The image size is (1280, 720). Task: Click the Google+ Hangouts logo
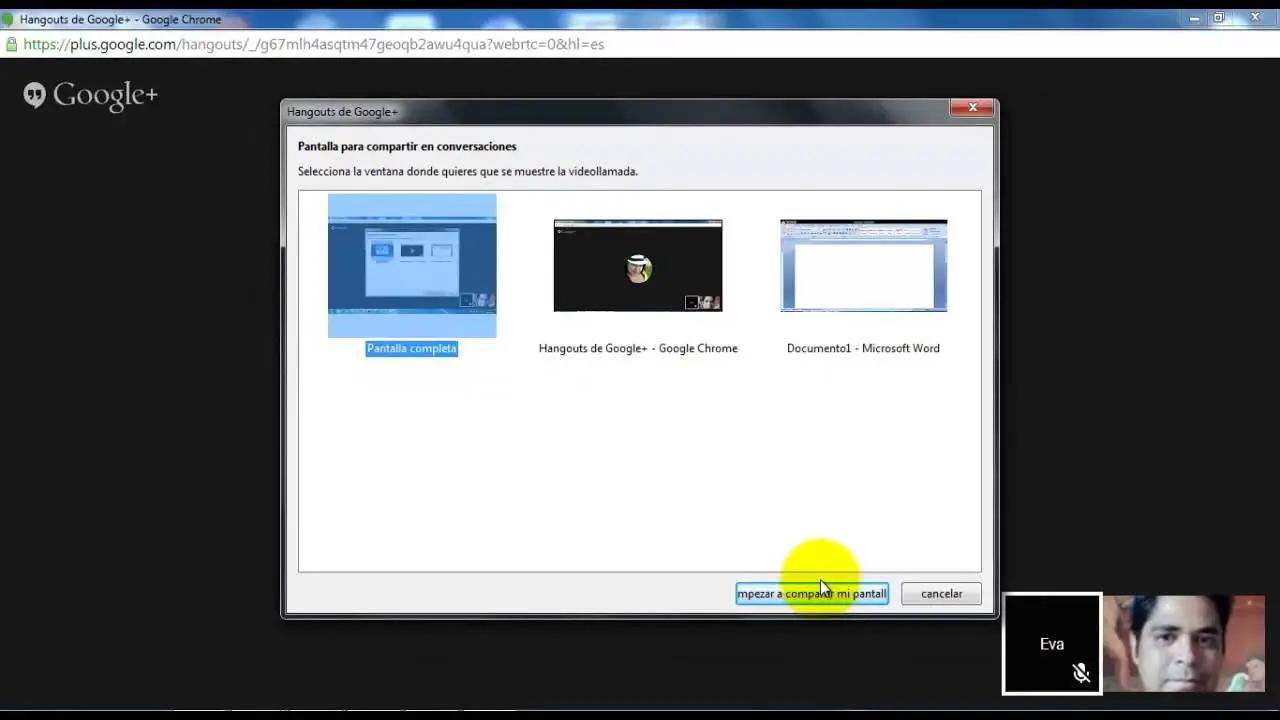click(90, 95)
